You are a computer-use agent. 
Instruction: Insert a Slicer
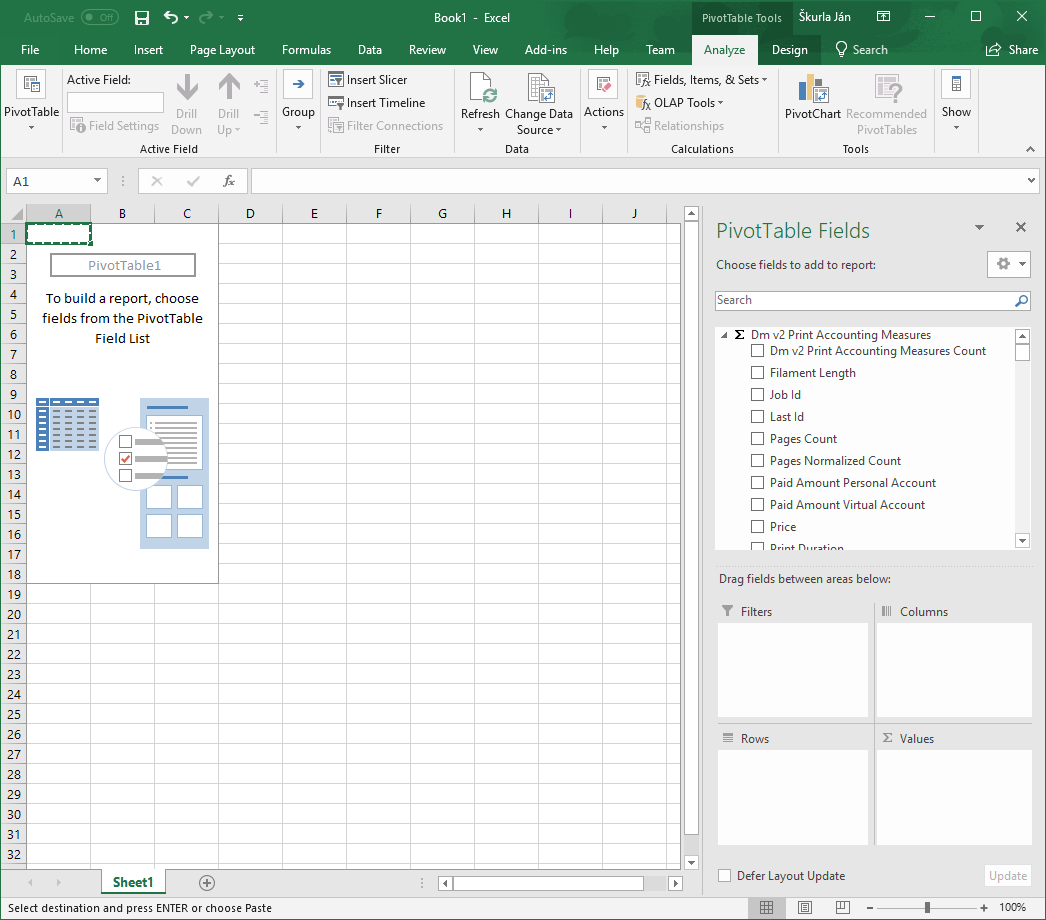pos(377,79)
